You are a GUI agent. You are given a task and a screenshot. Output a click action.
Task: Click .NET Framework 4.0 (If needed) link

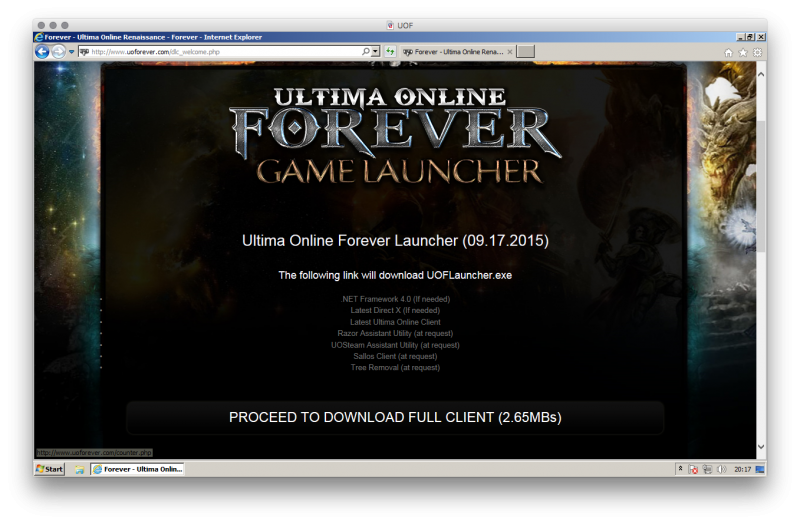(x=395, y=299)
